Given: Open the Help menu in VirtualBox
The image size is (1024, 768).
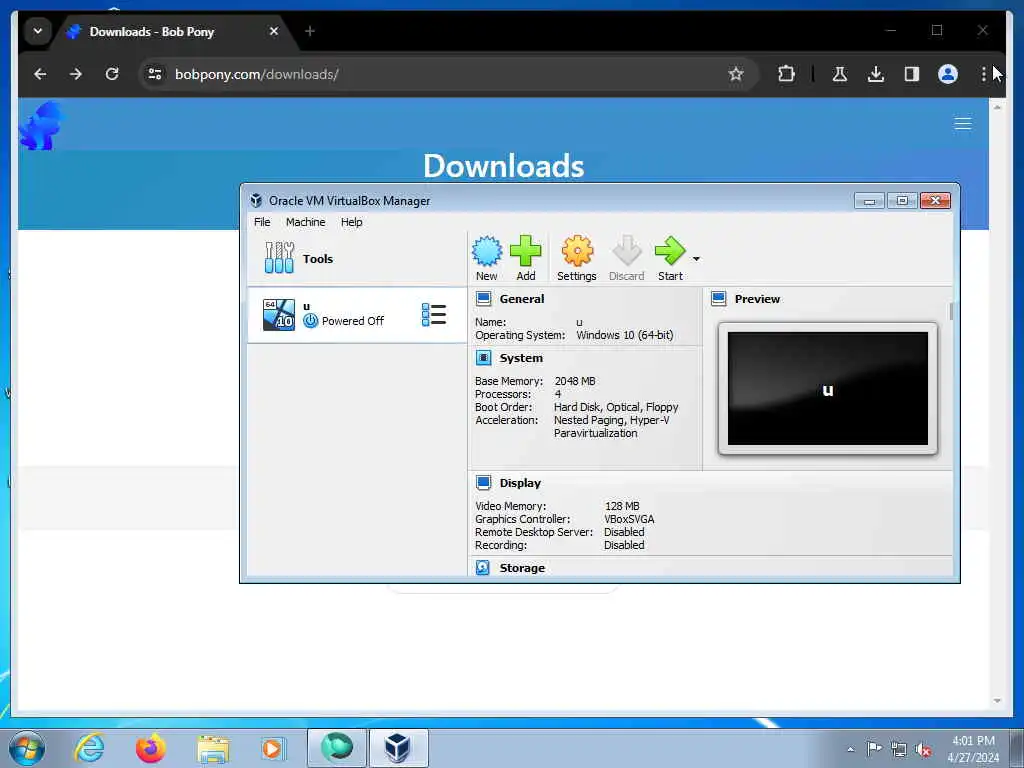Looking at the screenshot, I should [351, 222].
